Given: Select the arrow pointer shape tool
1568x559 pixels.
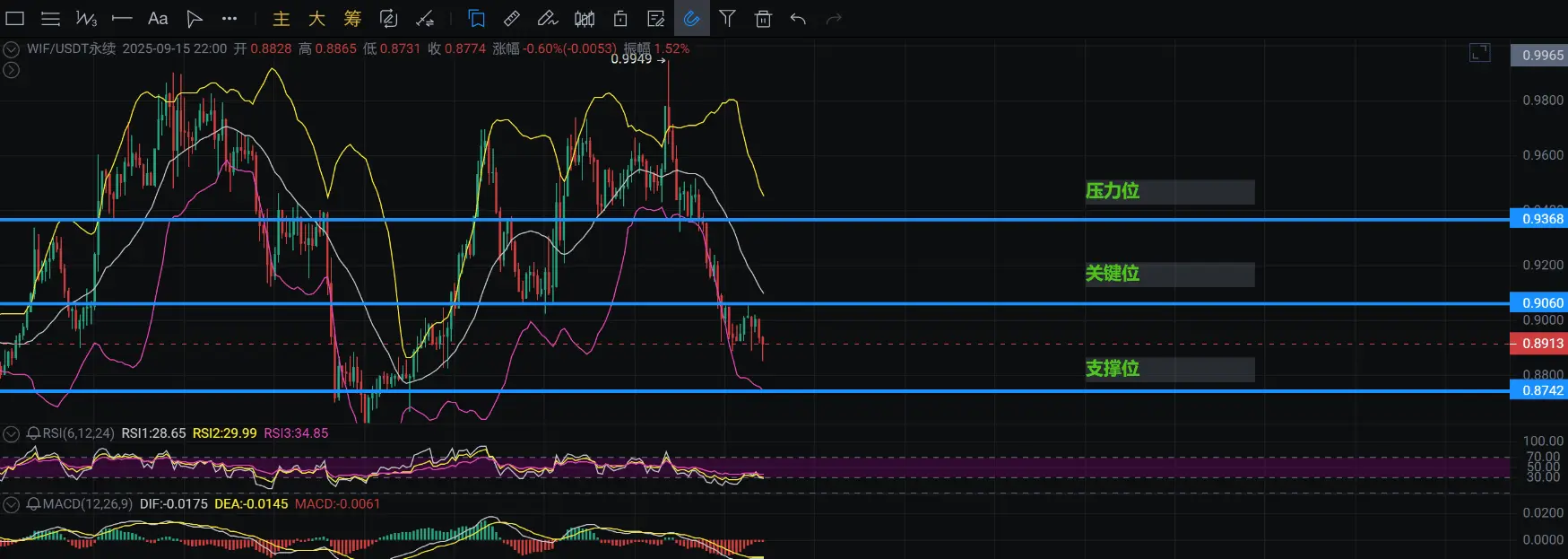Looking at the screenshot, I should (194, 18).
